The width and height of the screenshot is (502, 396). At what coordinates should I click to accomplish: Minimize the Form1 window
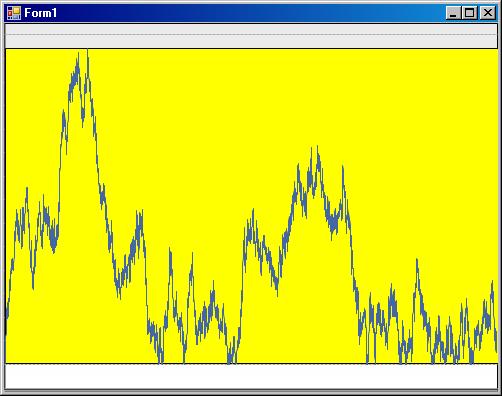[453, 13]
